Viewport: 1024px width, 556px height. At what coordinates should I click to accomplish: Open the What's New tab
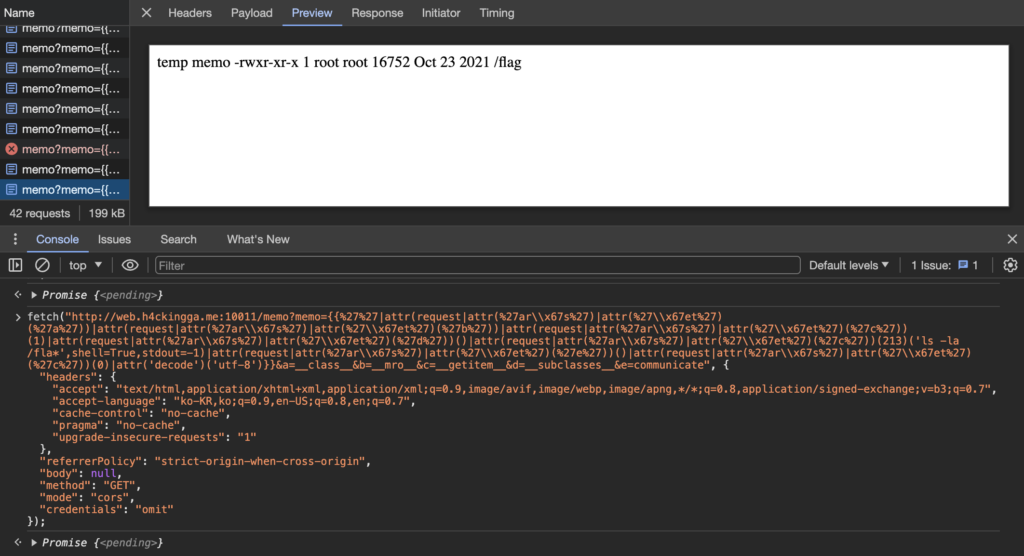point(258,239)
